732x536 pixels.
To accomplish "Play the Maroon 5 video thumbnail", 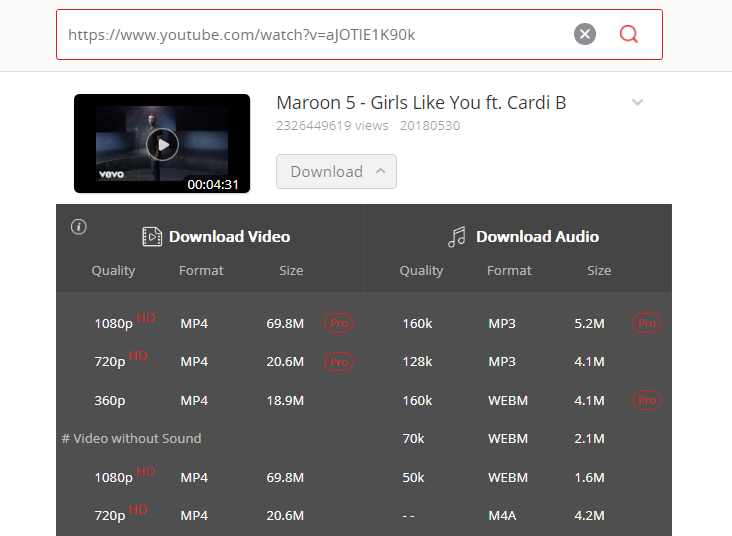I will point(162,144).
